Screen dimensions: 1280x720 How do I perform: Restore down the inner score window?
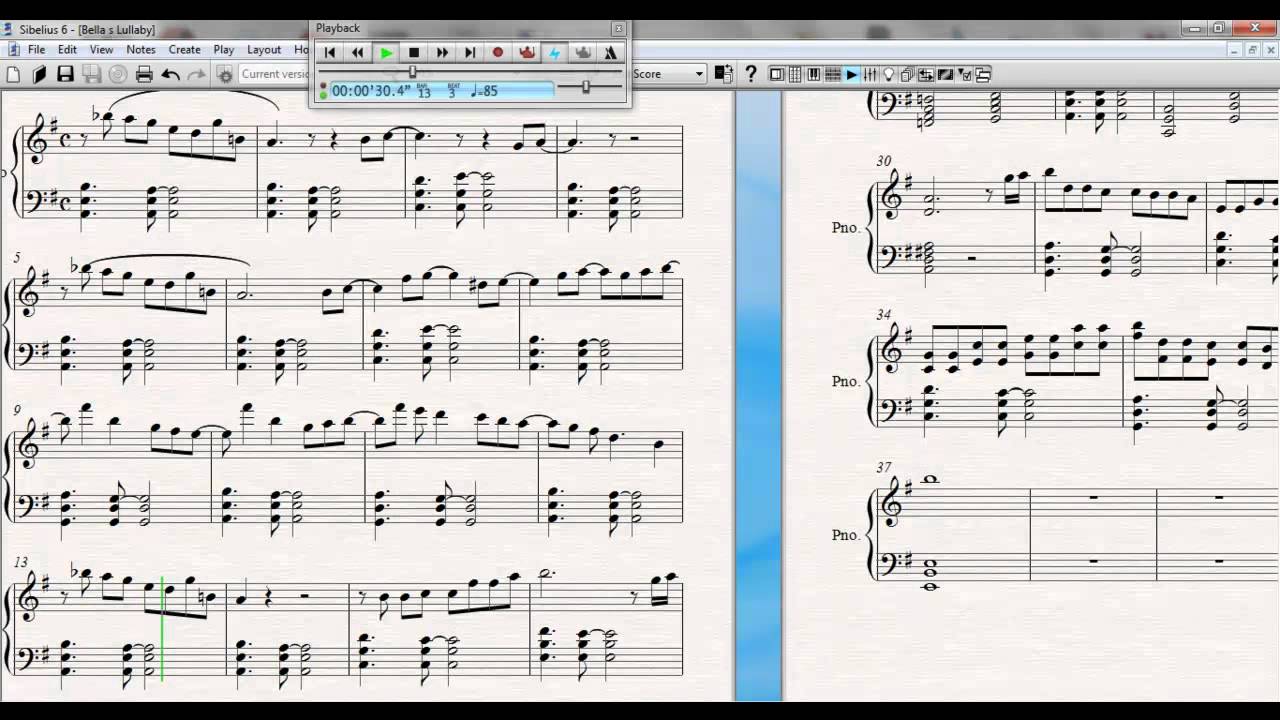(1251, 49)
